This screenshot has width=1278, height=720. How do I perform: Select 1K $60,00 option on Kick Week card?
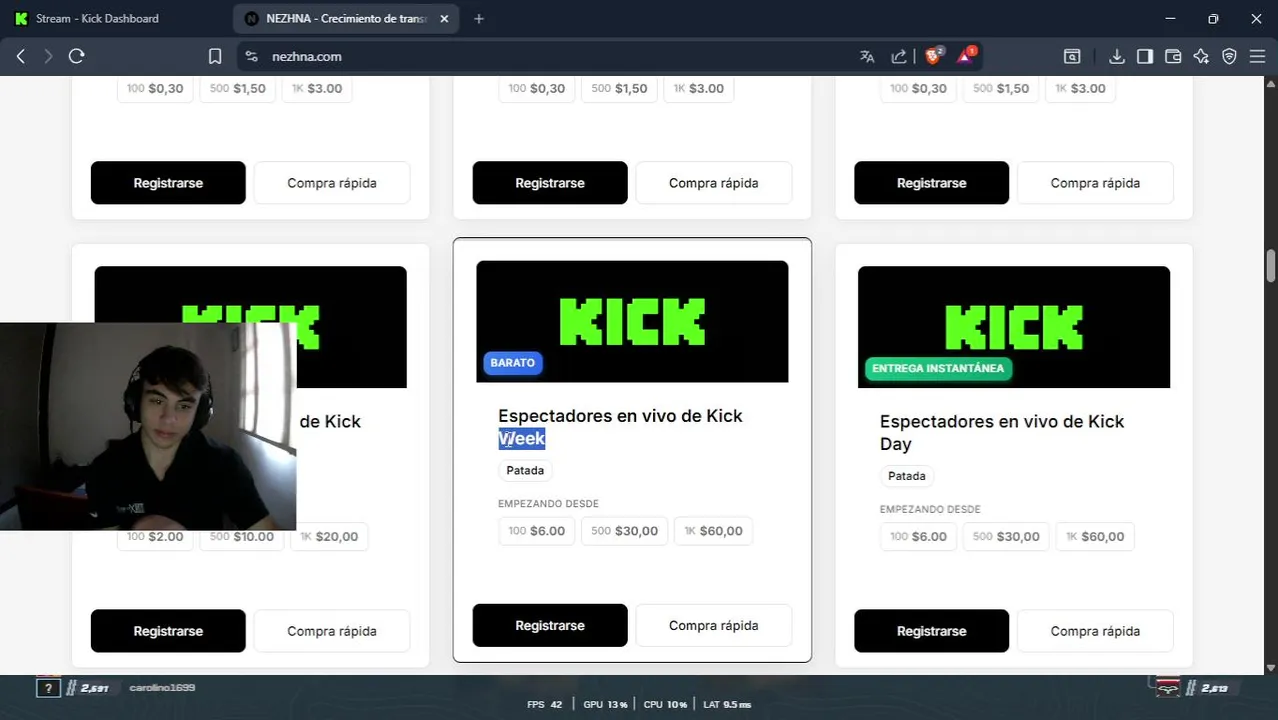coord(713,531)
